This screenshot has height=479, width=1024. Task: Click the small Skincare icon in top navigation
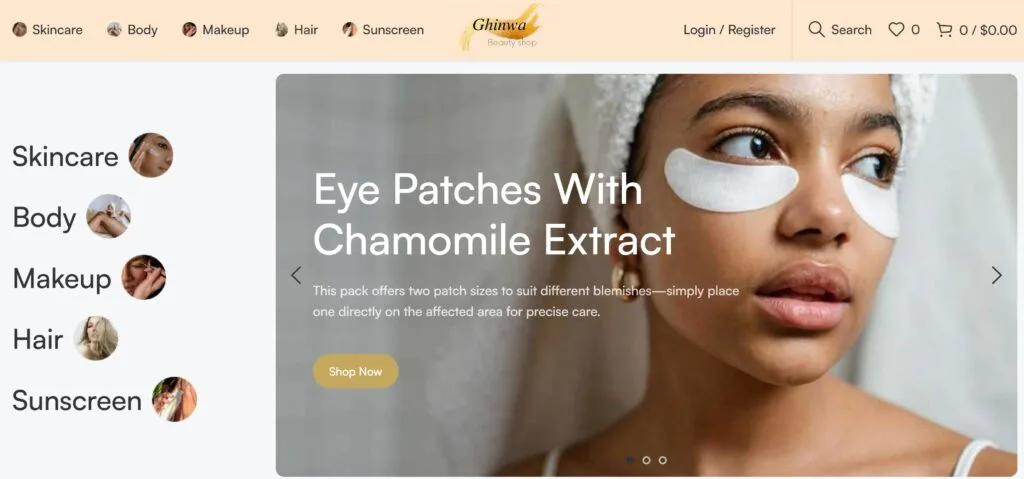(20, 29)
